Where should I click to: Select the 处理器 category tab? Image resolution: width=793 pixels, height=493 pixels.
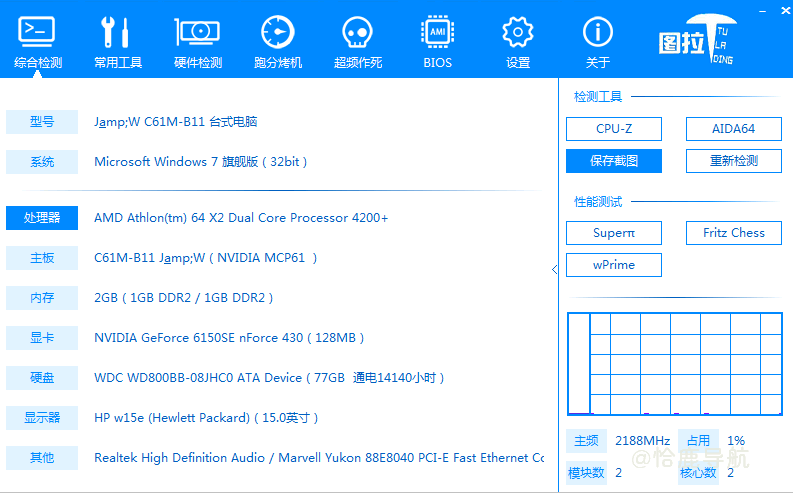point(42,218)
